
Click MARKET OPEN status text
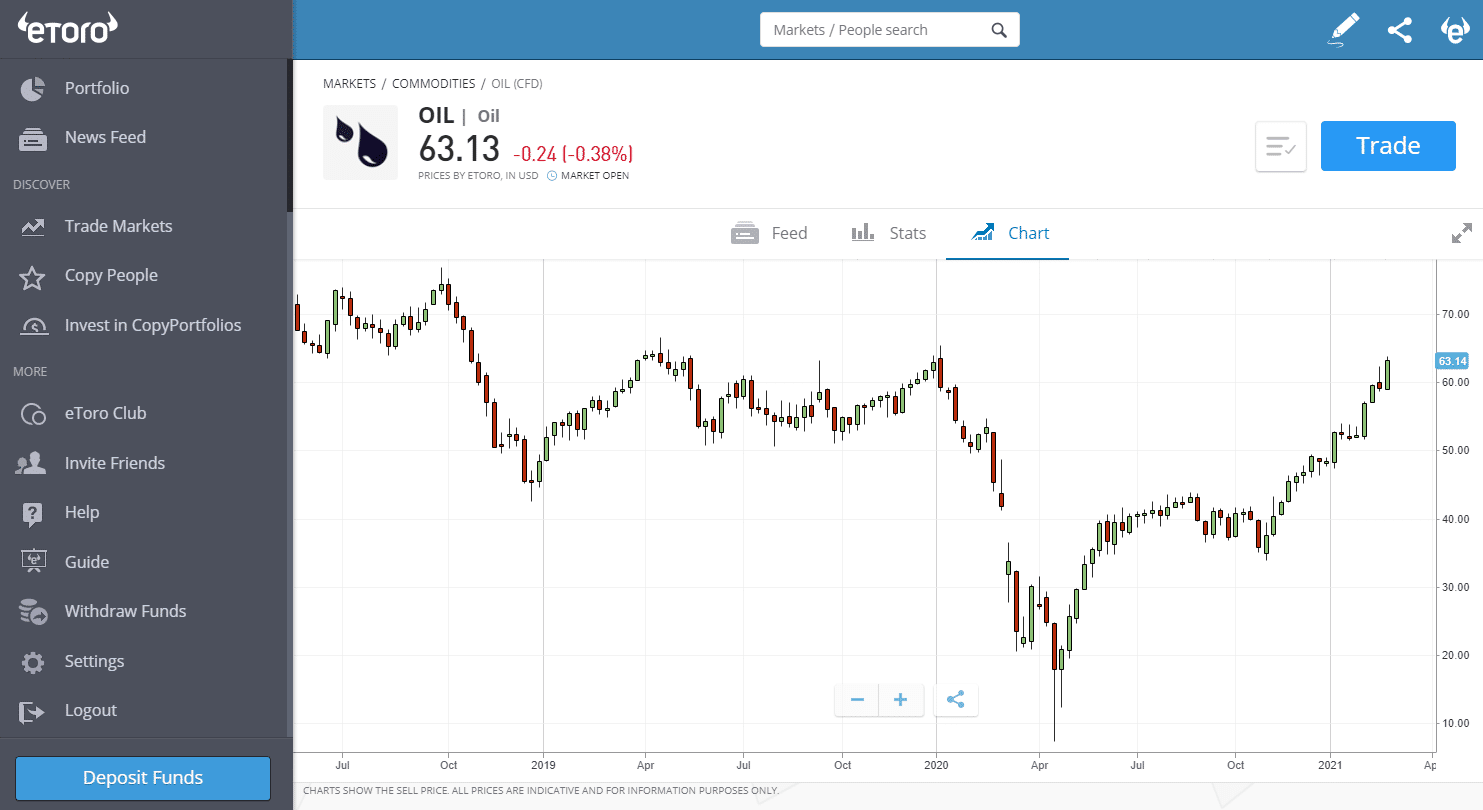(595, 176)
